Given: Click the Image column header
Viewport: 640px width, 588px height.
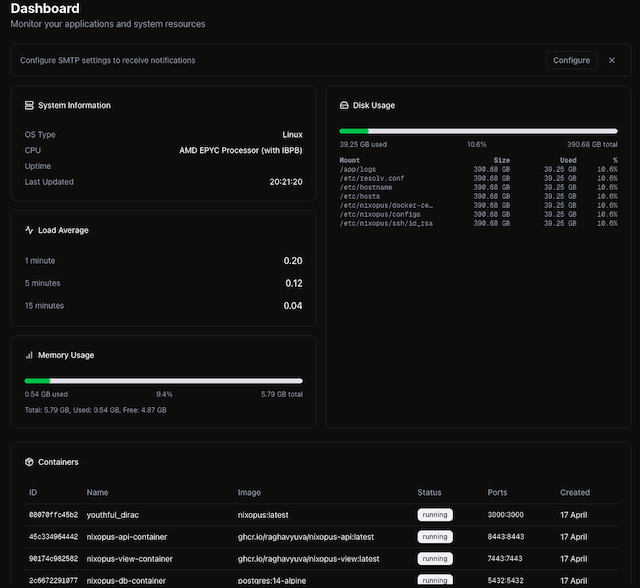Looking at the screenshot, I should [249, 493].
